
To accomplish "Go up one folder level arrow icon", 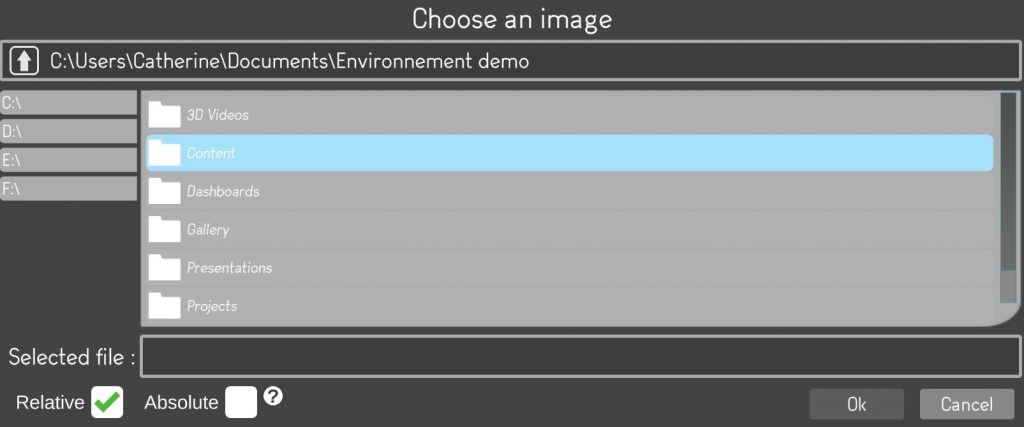I will coord(24,61).
